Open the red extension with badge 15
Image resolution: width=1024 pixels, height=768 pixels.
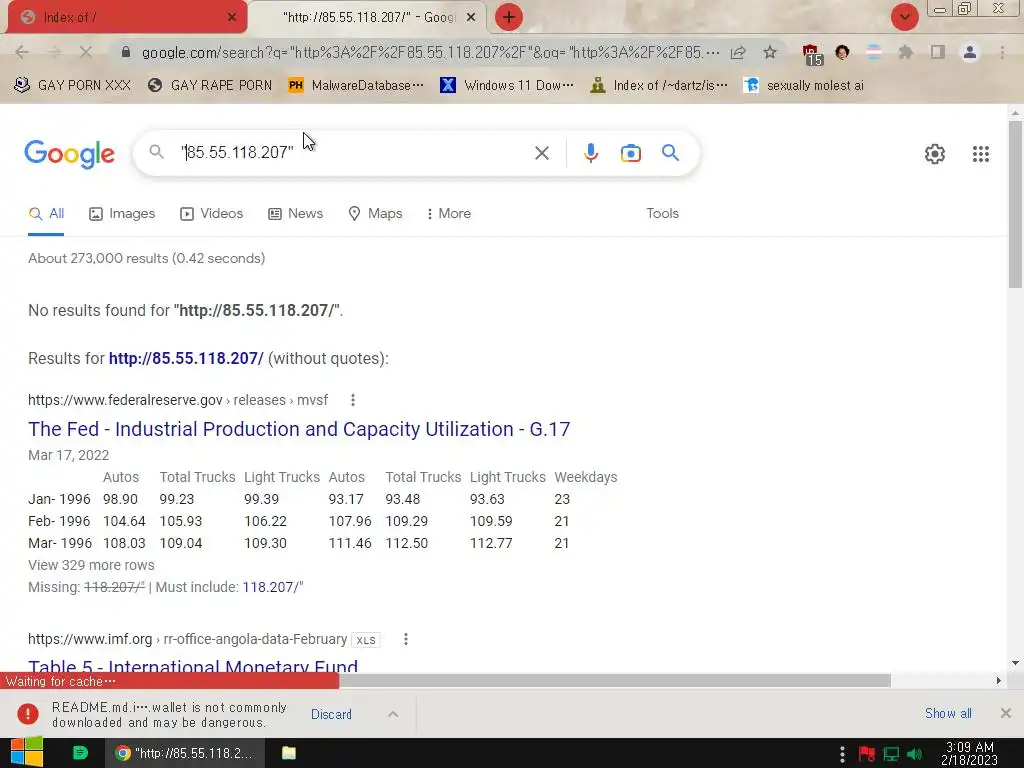click(x=812, y=54)
